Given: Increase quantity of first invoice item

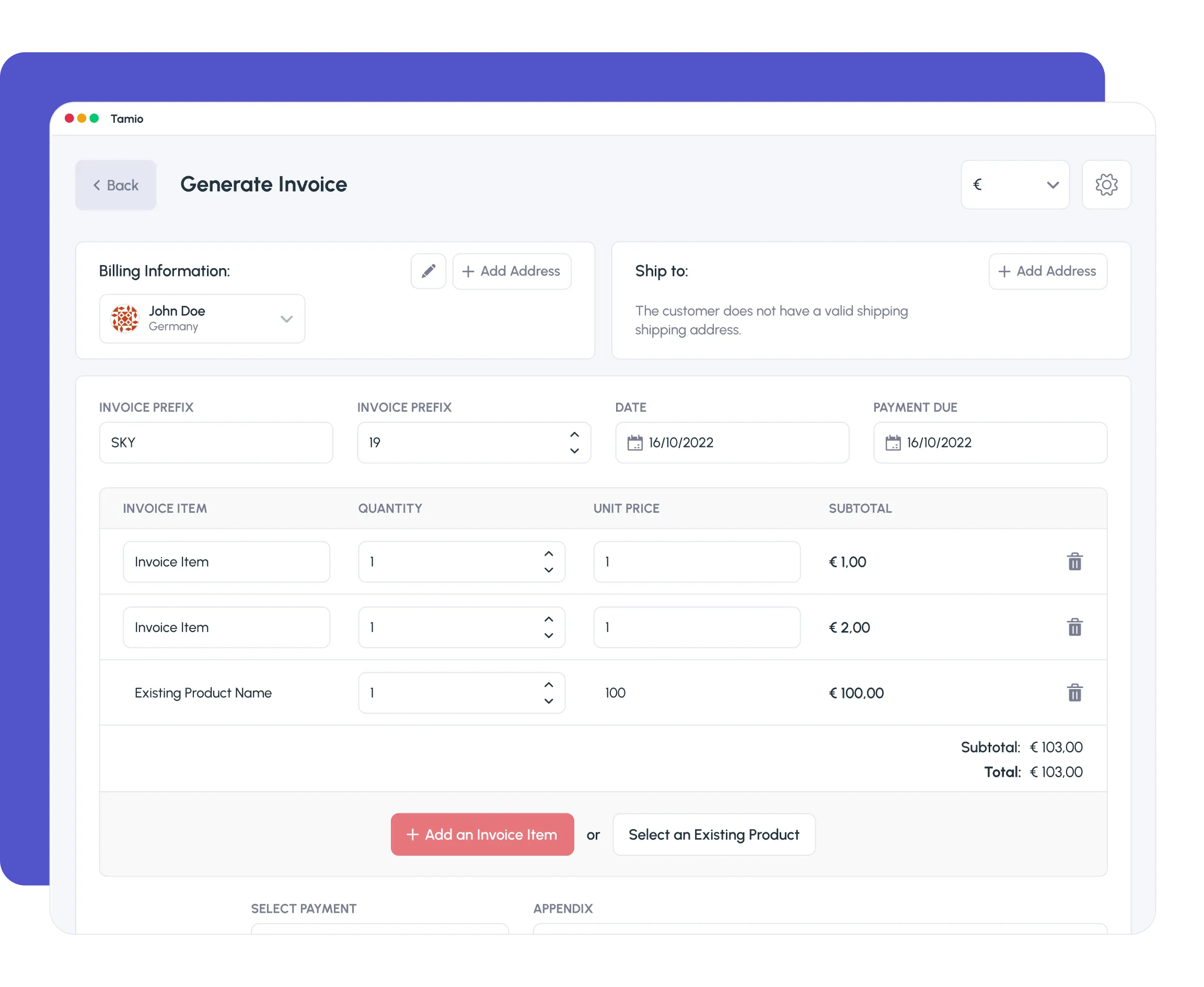Looking at the screenshot, I should 548,554.
